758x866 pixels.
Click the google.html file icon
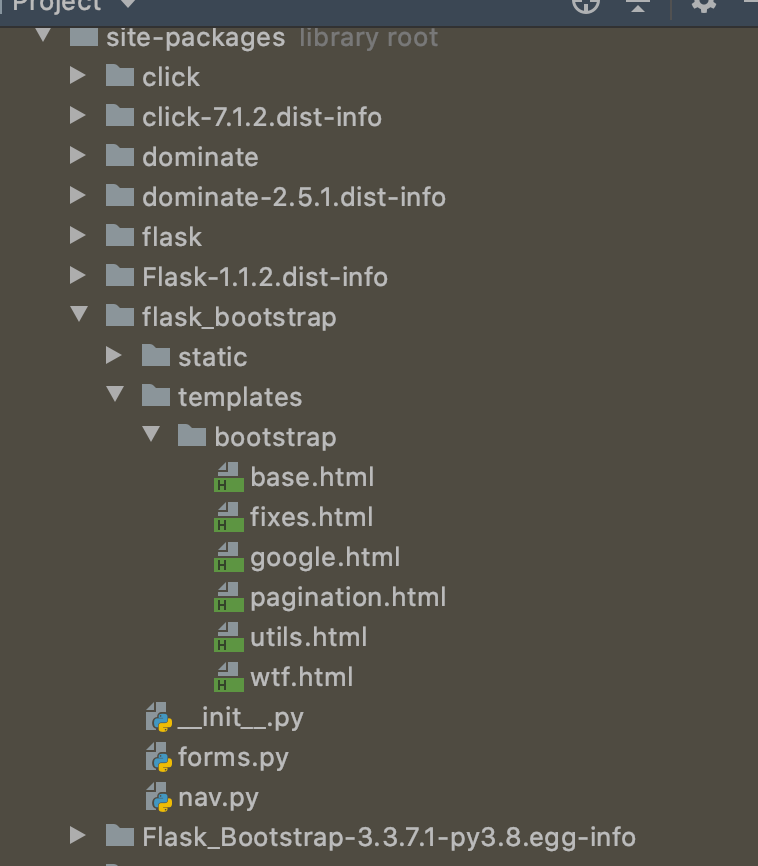tap(229, 557)
